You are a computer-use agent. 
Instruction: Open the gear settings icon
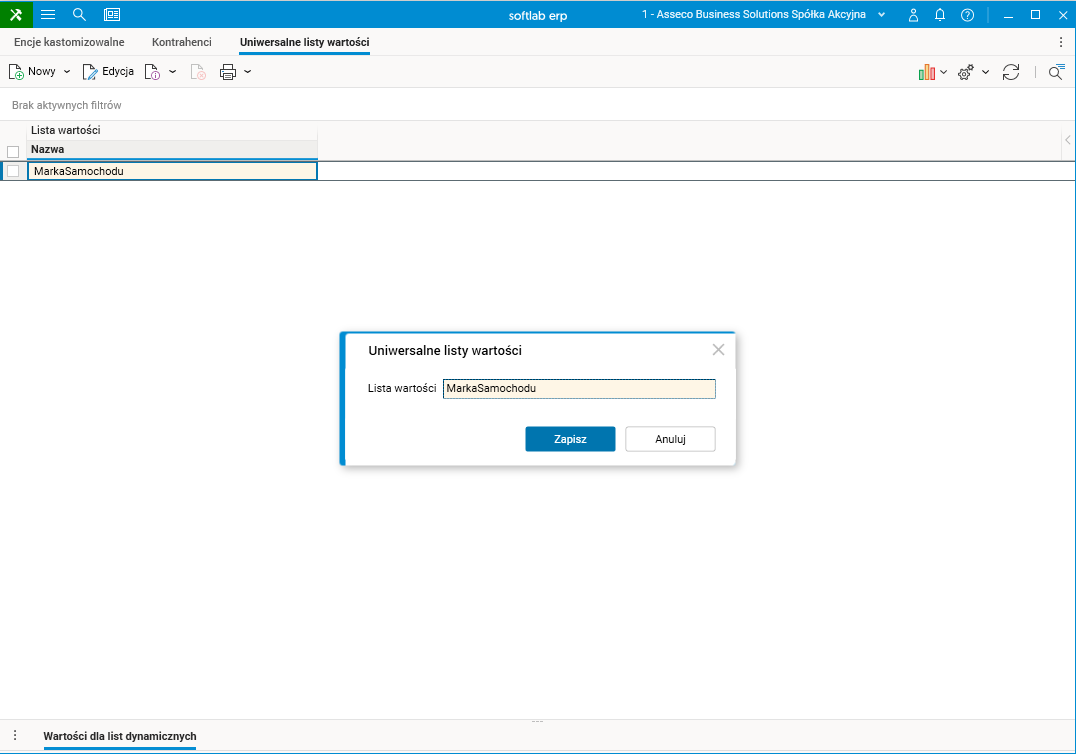coord(966,72)
